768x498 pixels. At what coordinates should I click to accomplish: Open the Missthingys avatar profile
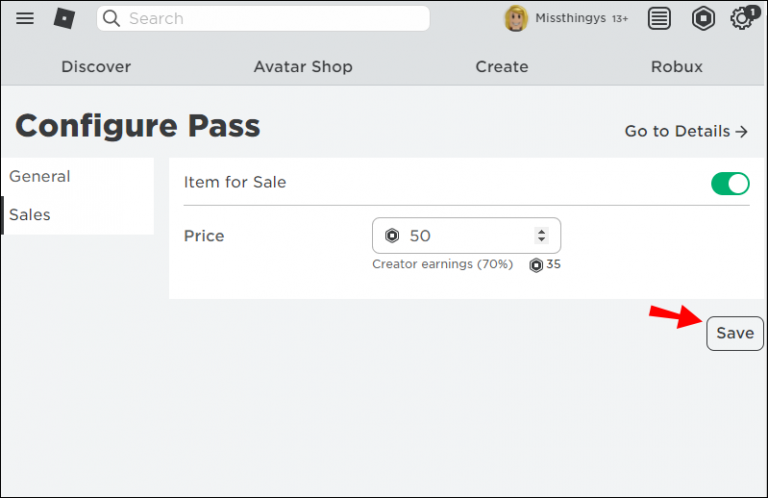(x=516, y=18)
